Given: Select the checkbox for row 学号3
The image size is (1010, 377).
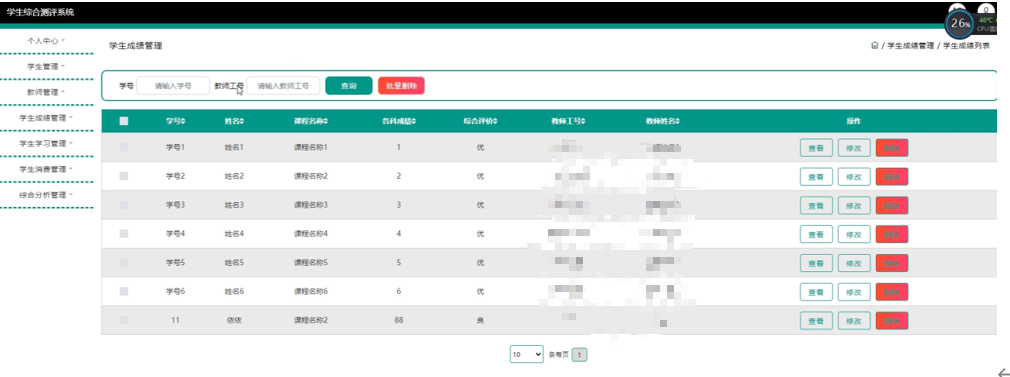Looking at the screenshot, I should click(x=124, y=205).
